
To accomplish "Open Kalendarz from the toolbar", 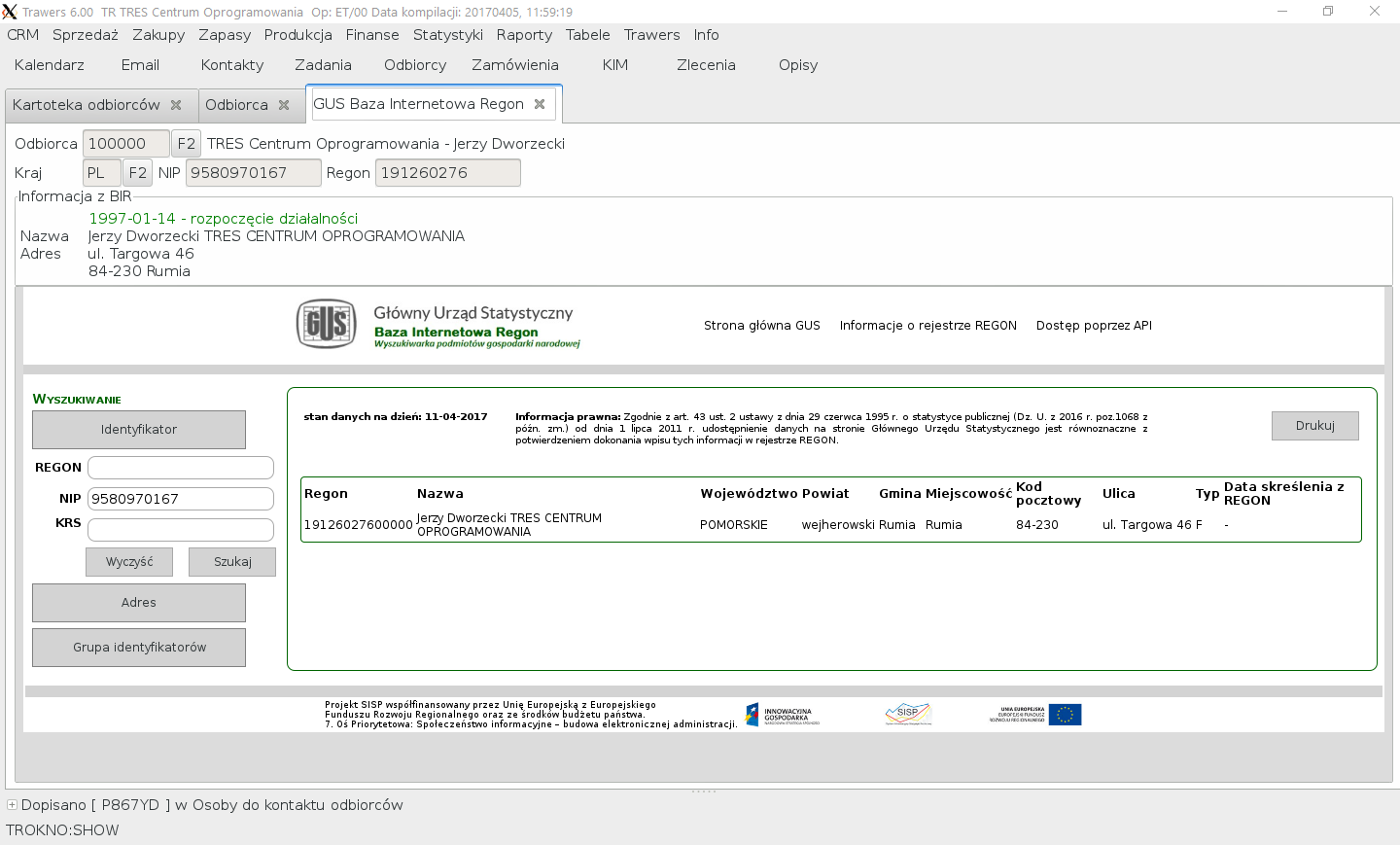I will (50, 65).
